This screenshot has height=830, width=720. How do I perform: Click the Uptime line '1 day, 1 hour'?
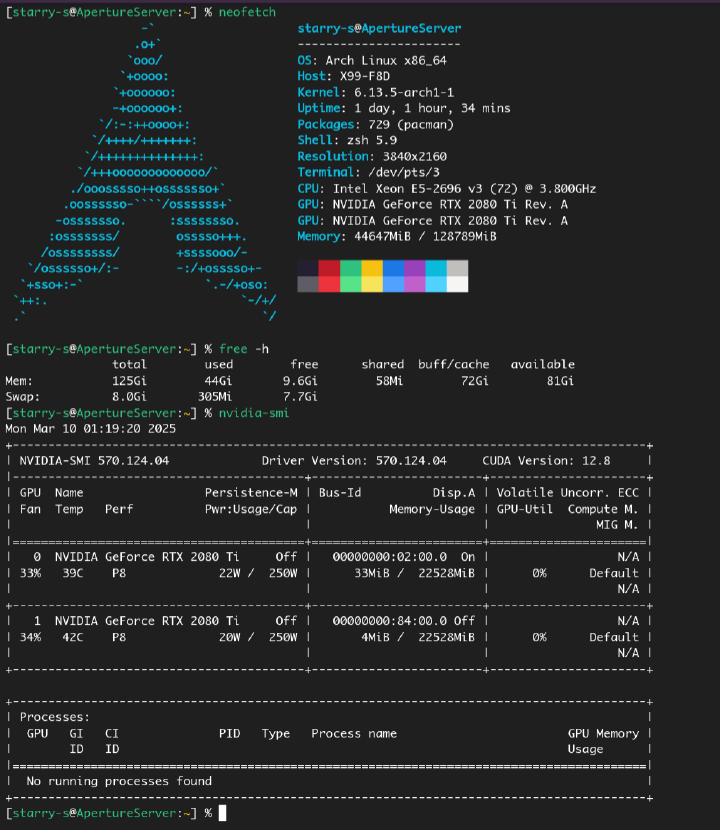pos(404,109)
